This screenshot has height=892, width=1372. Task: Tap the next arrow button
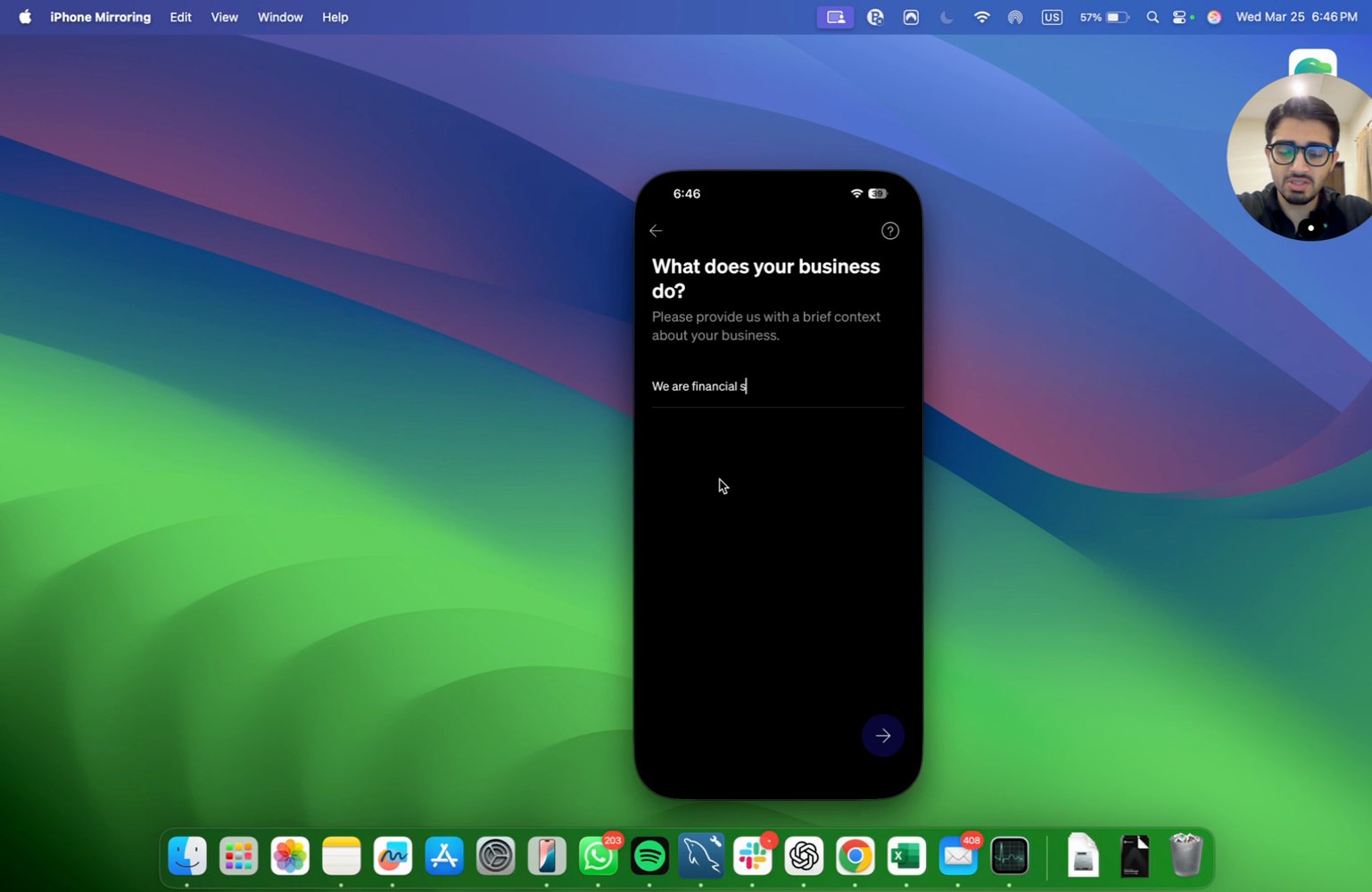point(882,736)
